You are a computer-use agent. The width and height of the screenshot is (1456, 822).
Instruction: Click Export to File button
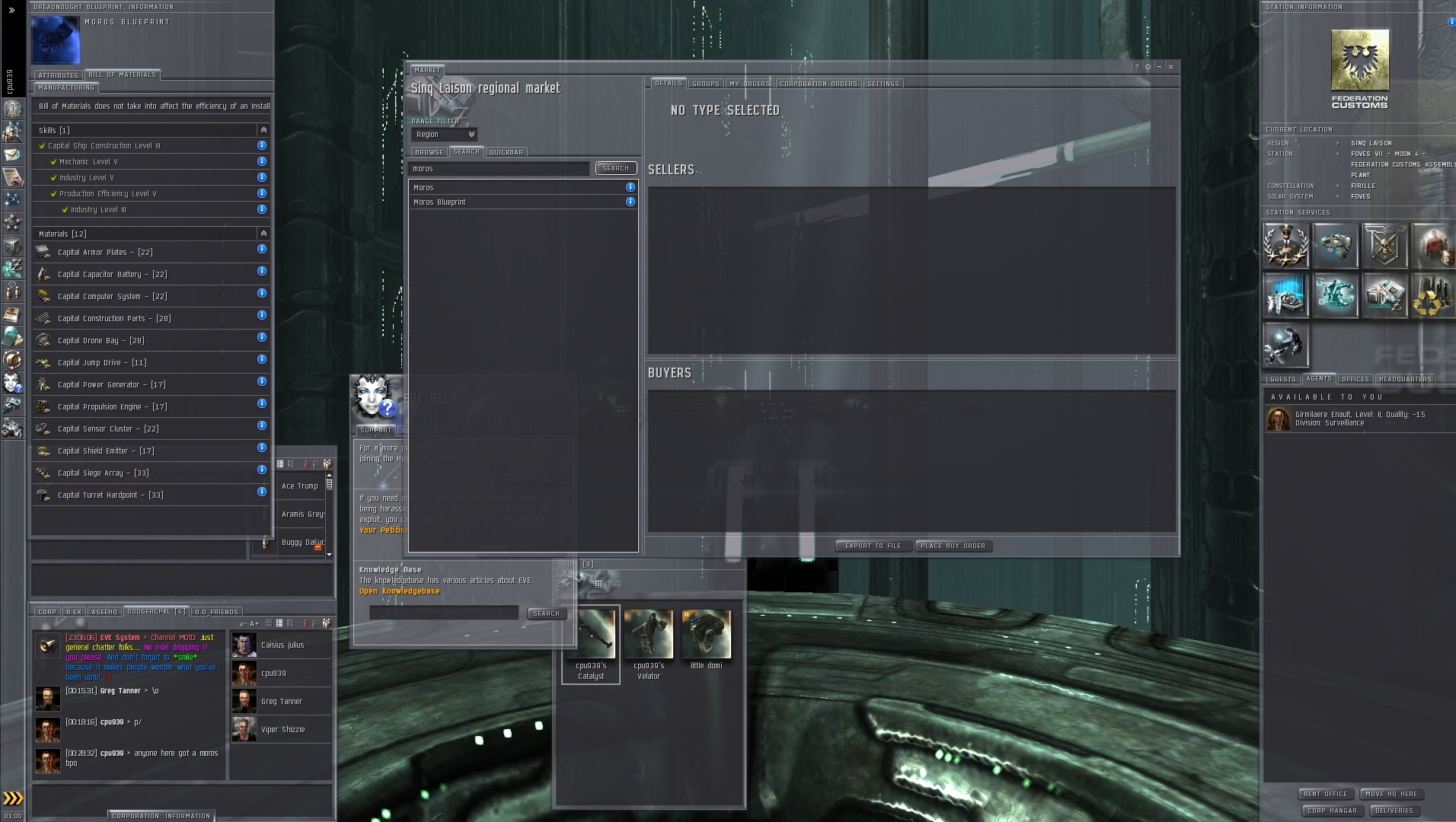[873, 546]
